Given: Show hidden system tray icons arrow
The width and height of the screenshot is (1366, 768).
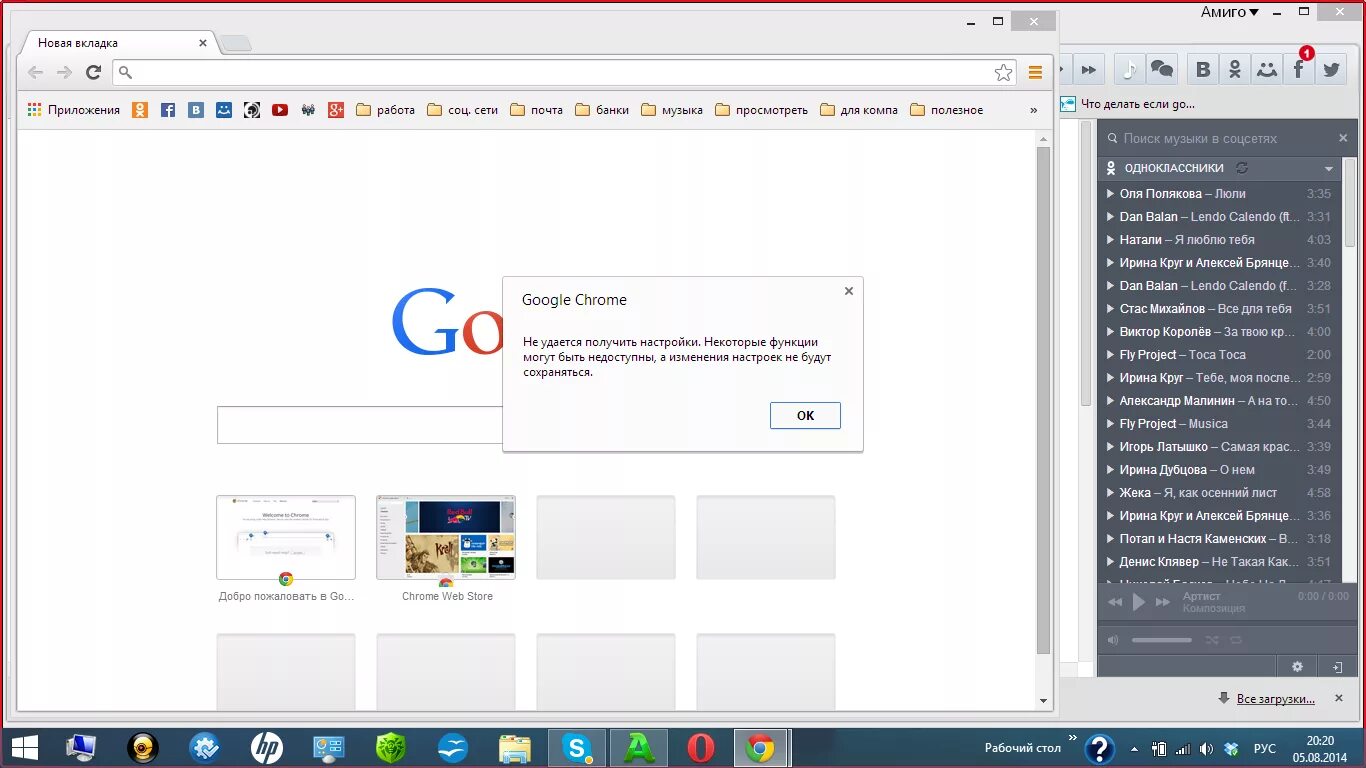Looking at the screenshot, I should pos(1134,748).
